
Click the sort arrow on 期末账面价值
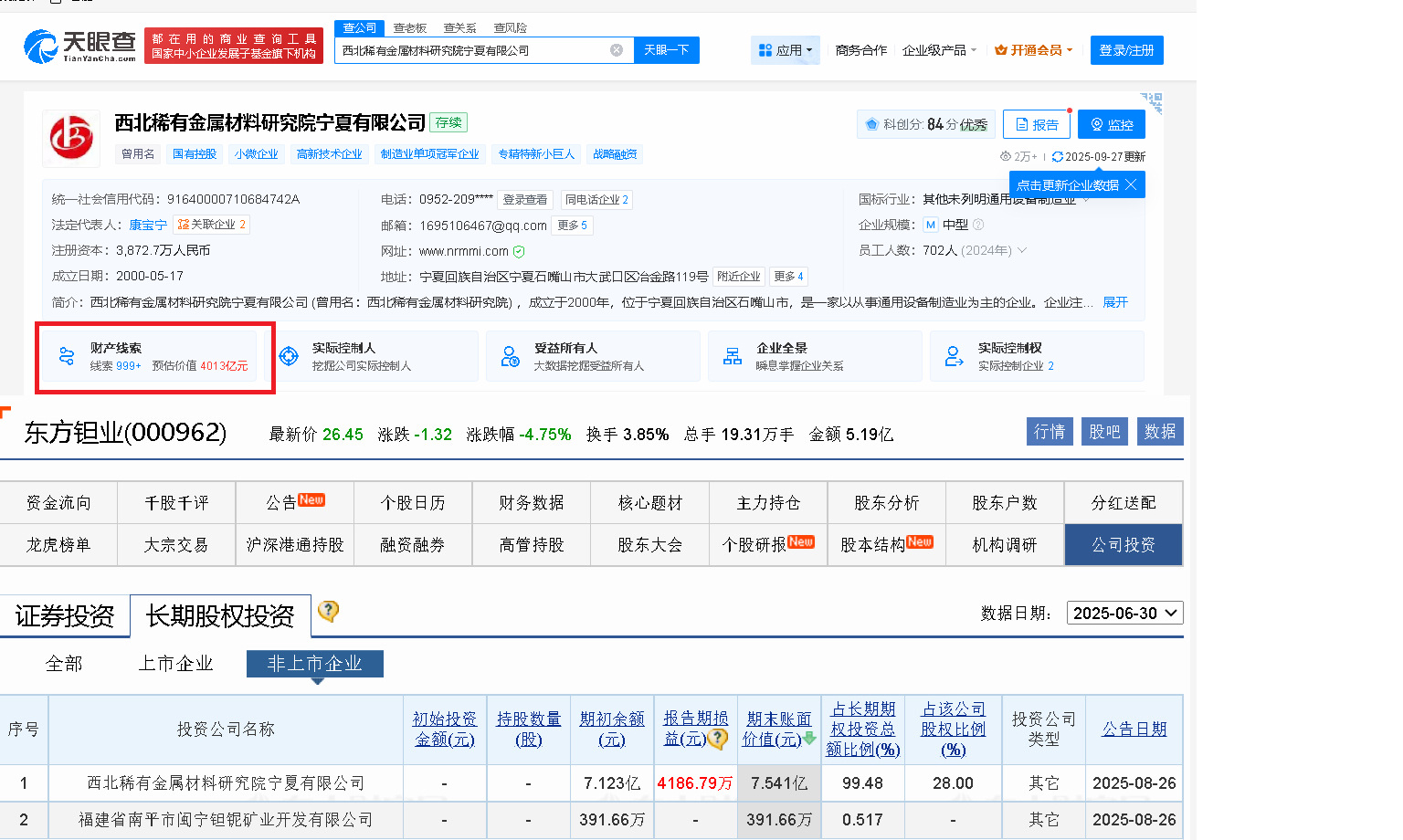click(809, 739)
